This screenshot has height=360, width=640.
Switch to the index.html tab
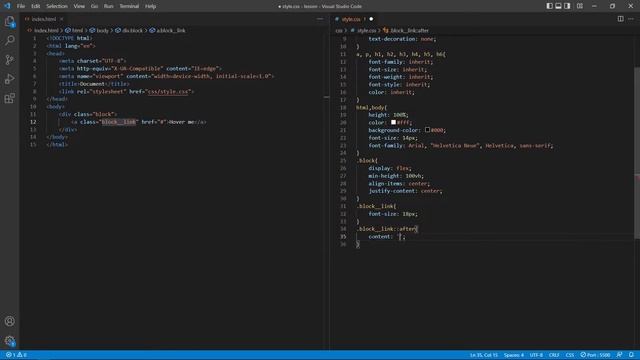44,19
